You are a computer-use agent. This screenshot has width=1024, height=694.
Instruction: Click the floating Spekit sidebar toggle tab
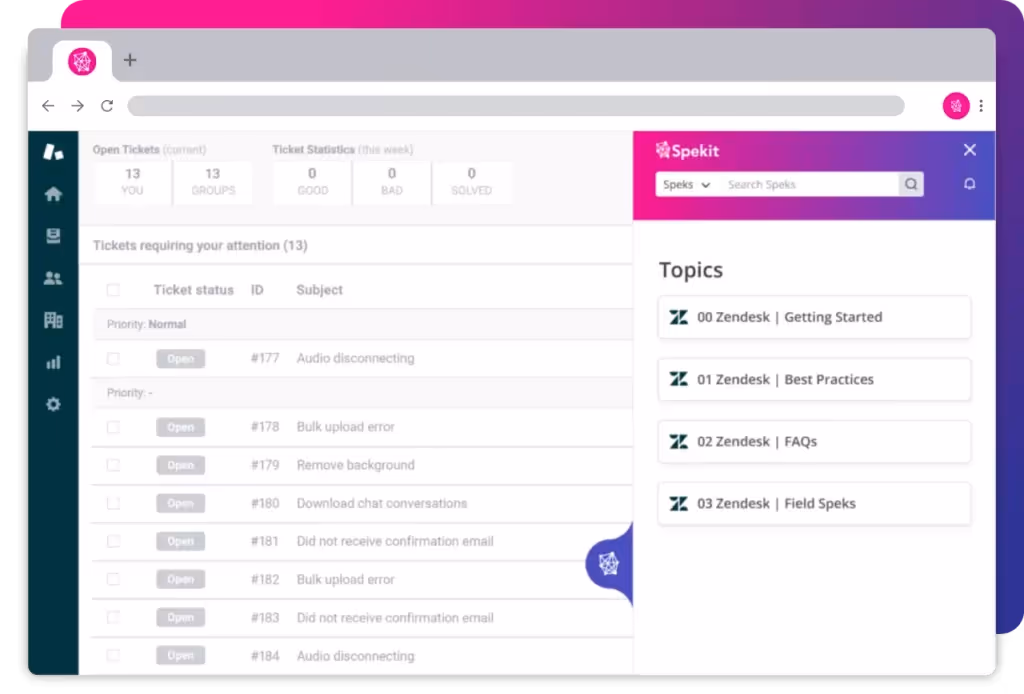(609, 563)
